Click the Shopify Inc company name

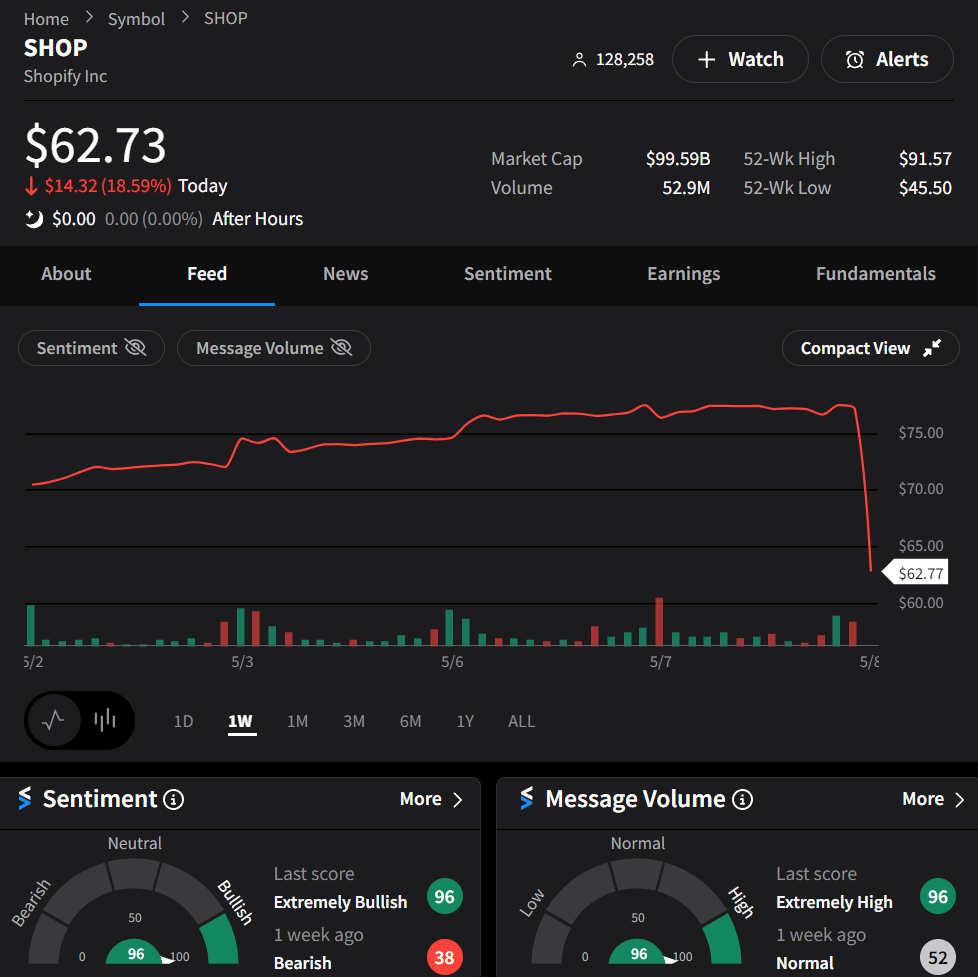(65, 76)
